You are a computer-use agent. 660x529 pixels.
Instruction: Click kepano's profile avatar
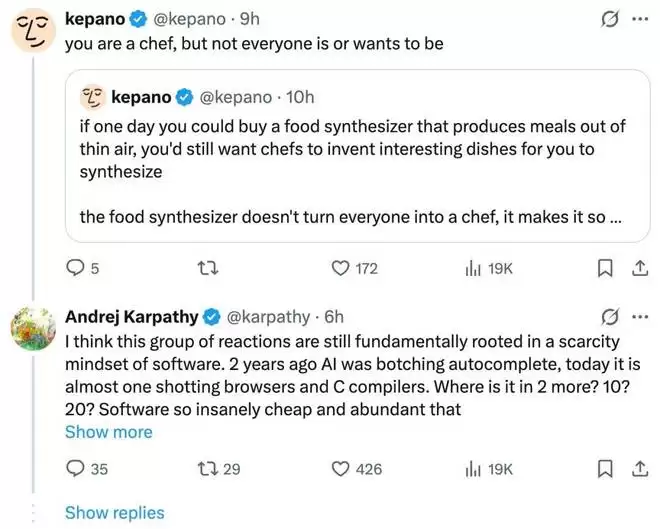coord(32,31)
